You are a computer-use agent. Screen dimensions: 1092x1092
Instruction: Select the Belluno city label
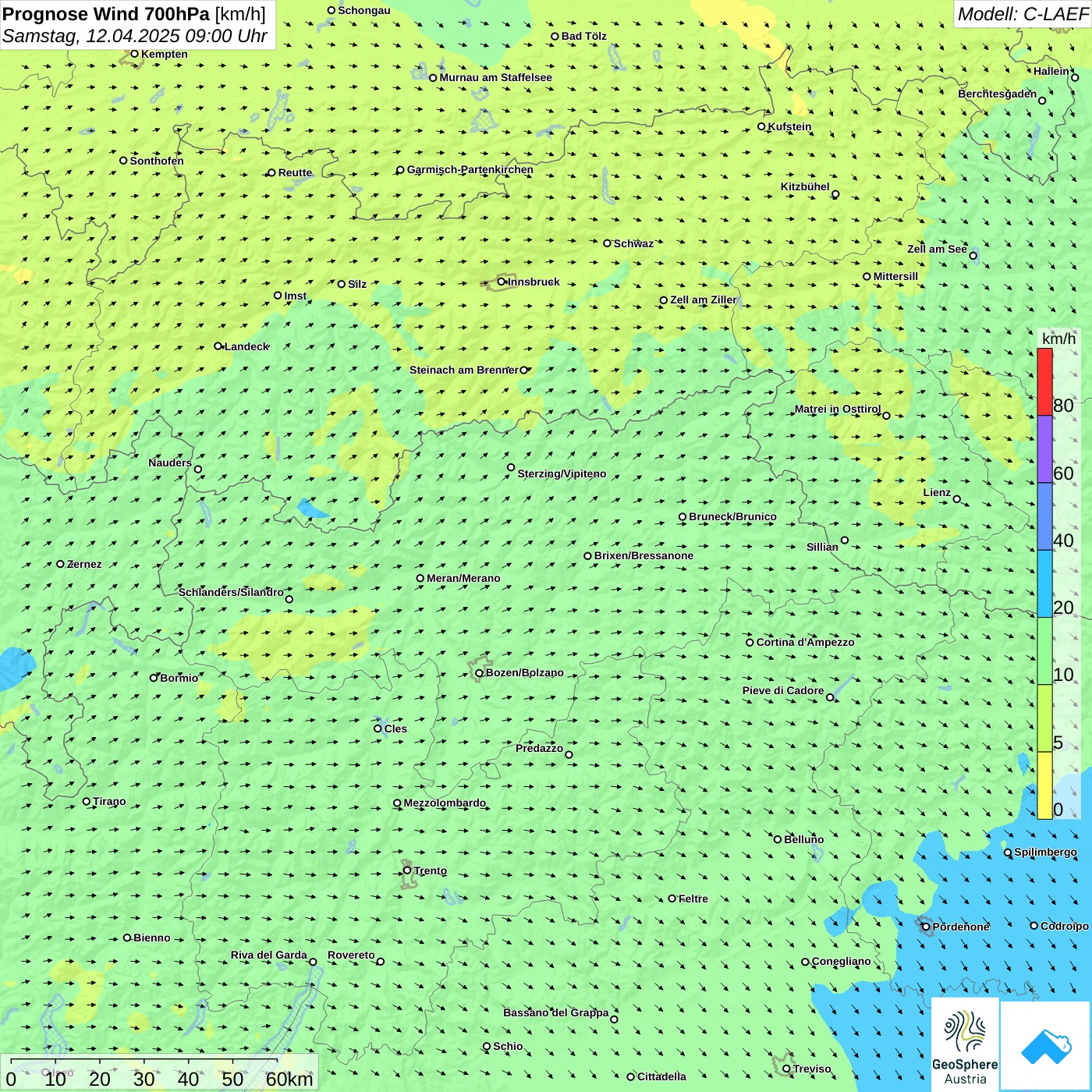(803, 839)
